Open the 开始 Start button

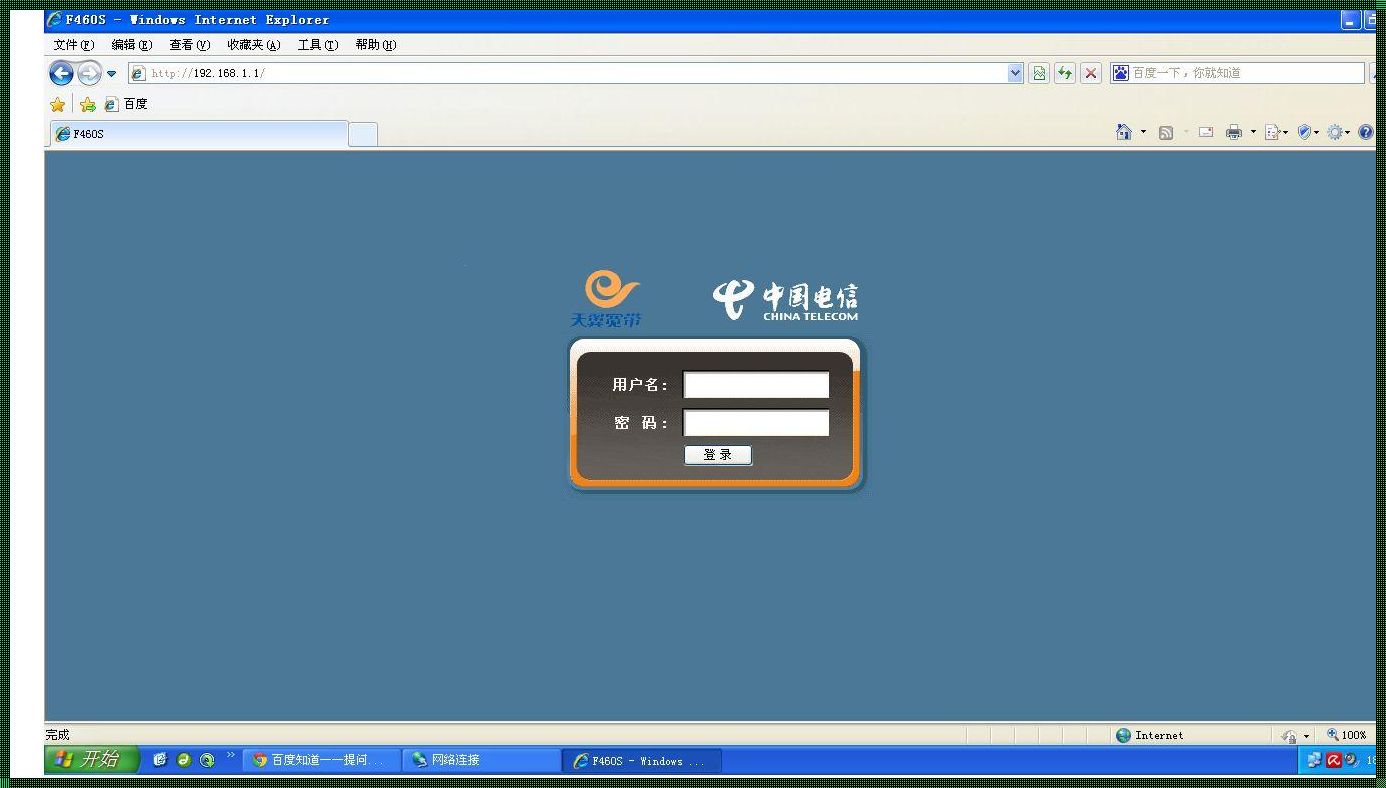point(90,760)
